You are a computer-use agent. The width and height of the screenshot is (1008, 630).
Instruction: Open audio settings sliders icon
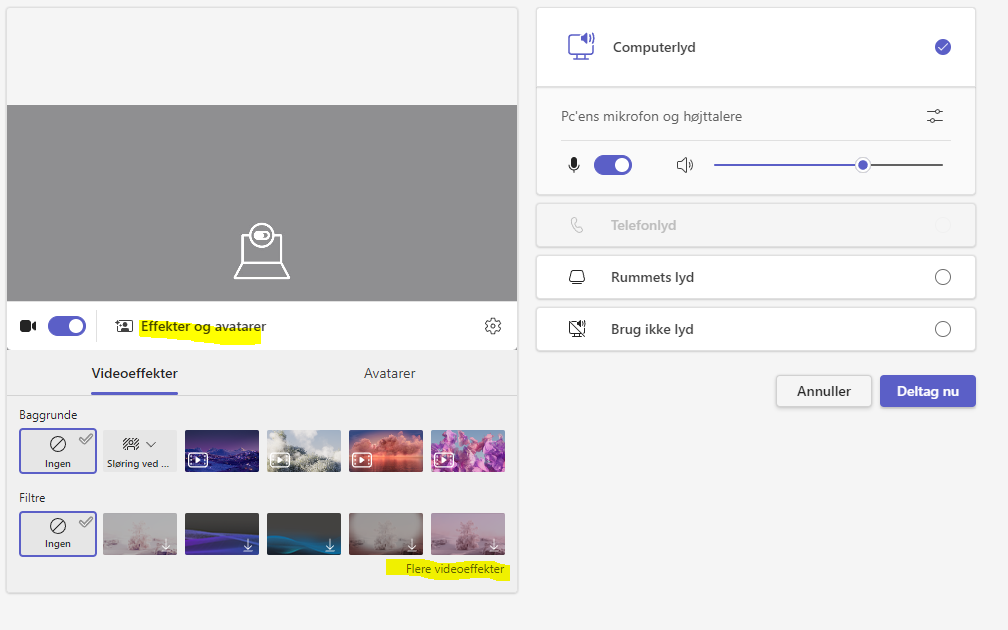(934, 117)
